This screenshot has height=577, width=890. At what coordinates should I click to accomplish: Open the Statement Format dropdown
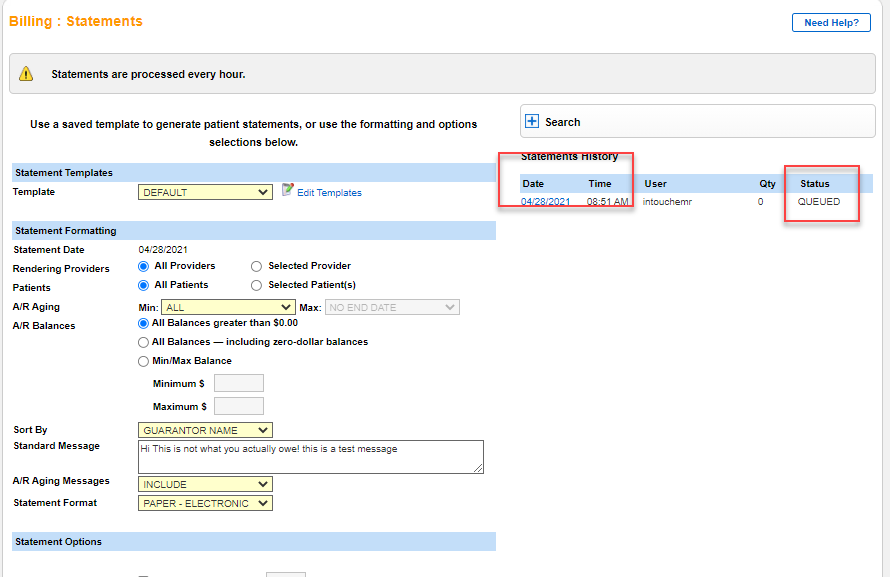205,503
